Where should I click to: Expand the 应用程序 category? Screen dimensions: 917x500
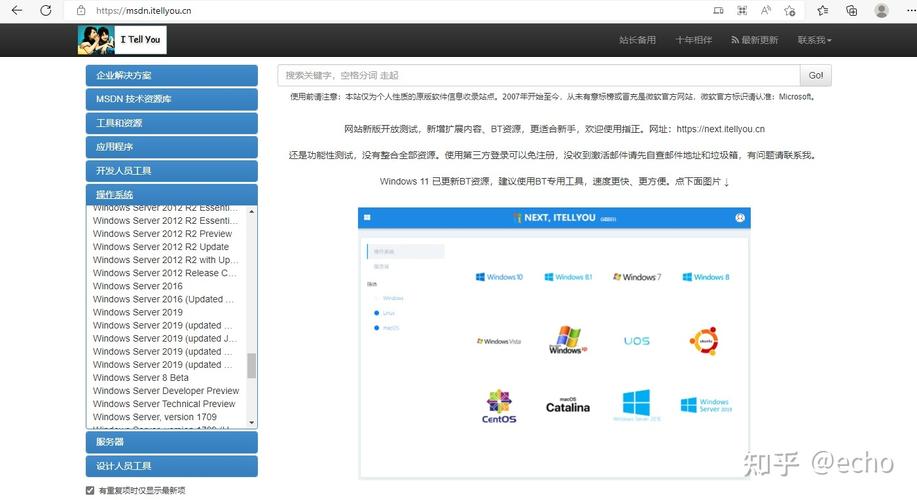(x=171, y=147)
